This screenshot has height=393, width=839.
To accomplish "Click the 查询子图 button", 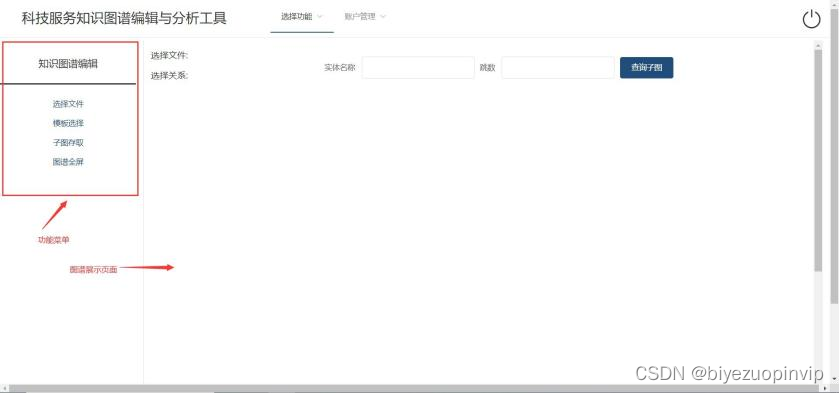I will pos(646,67).
